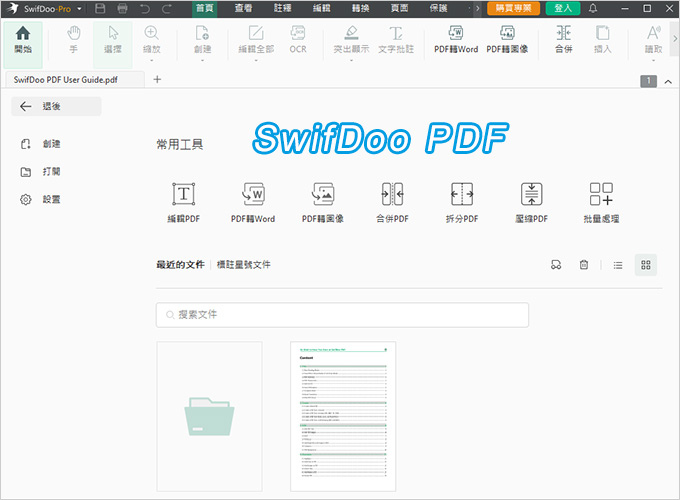Open the recent PDF contents thumbnail
680x500 pixels.
343,416
